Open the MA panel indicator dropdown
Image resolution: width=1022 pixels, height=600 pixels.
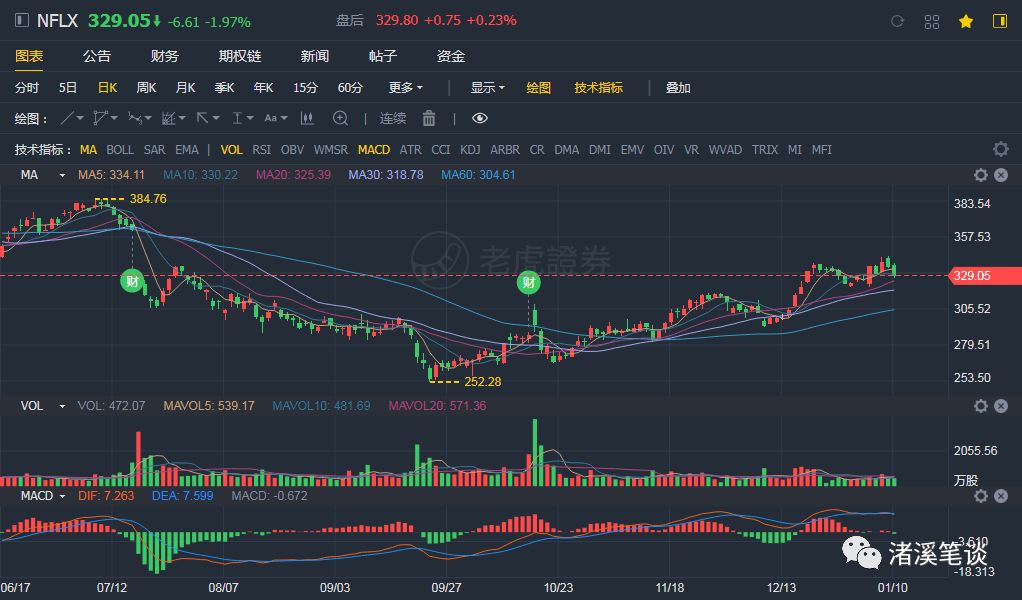[62, 175]
